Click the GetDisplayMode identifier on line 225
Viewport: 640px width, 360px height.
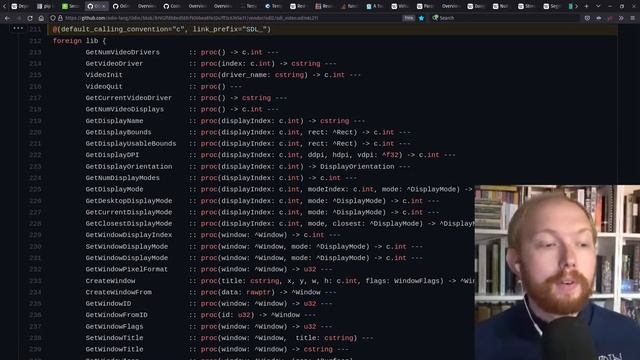pyautogui.click(x=114, y=189)
